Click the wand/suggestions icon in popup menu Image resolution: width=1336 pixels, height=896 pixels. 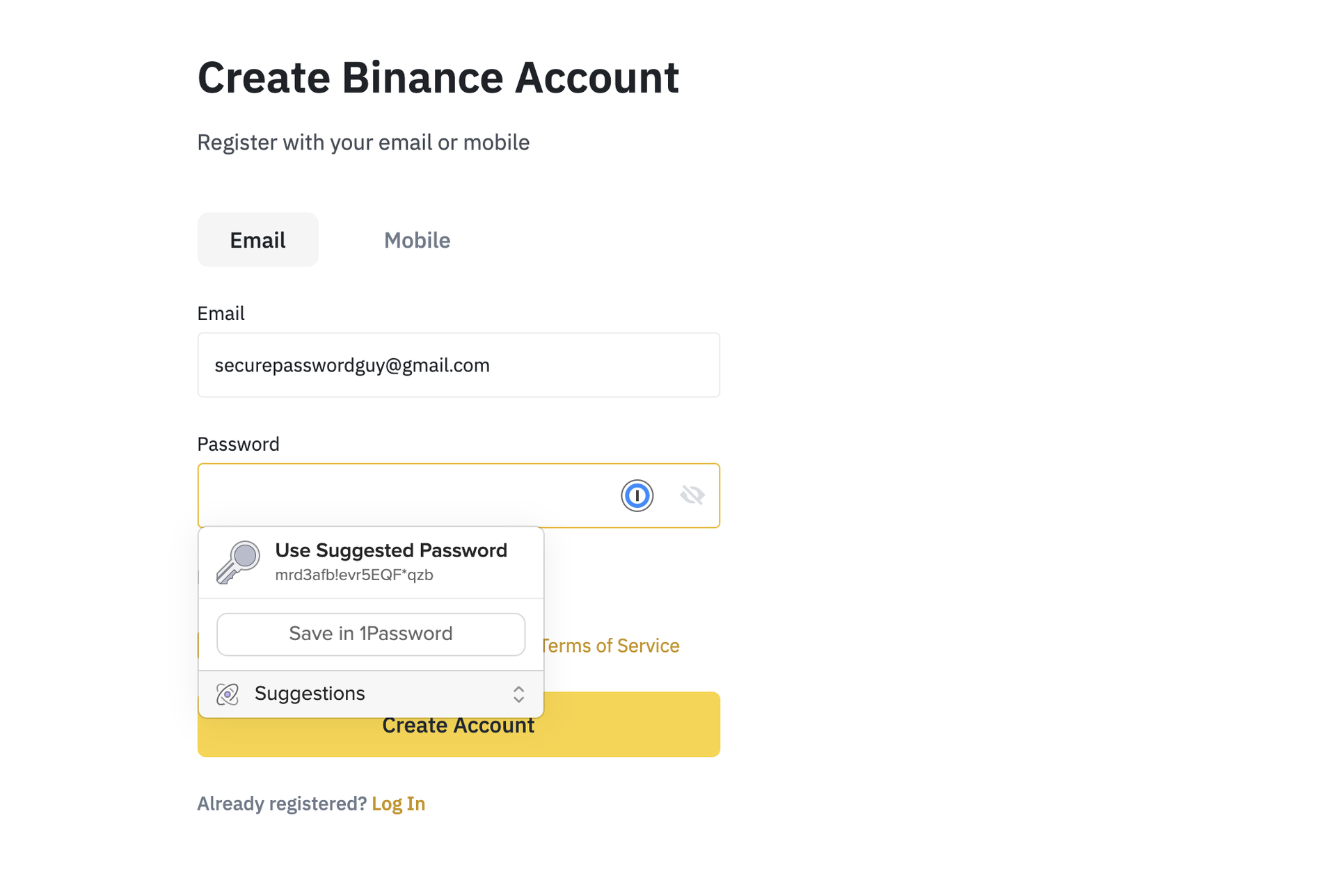228,693
